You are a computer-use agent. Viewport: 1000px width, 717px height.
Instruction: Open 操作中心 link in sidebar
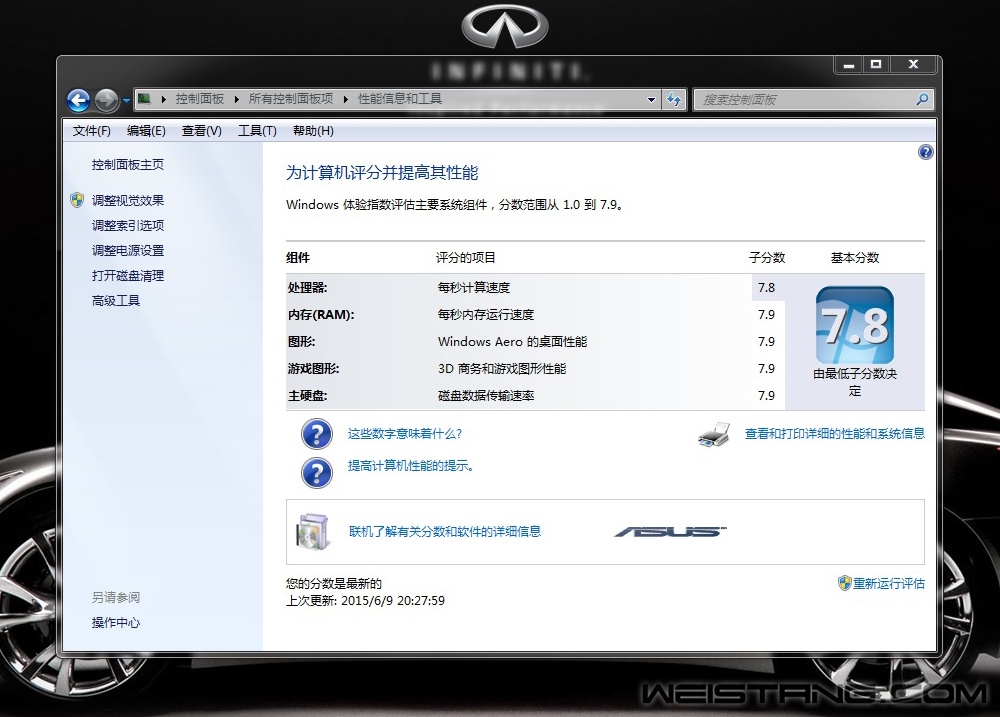115,623
